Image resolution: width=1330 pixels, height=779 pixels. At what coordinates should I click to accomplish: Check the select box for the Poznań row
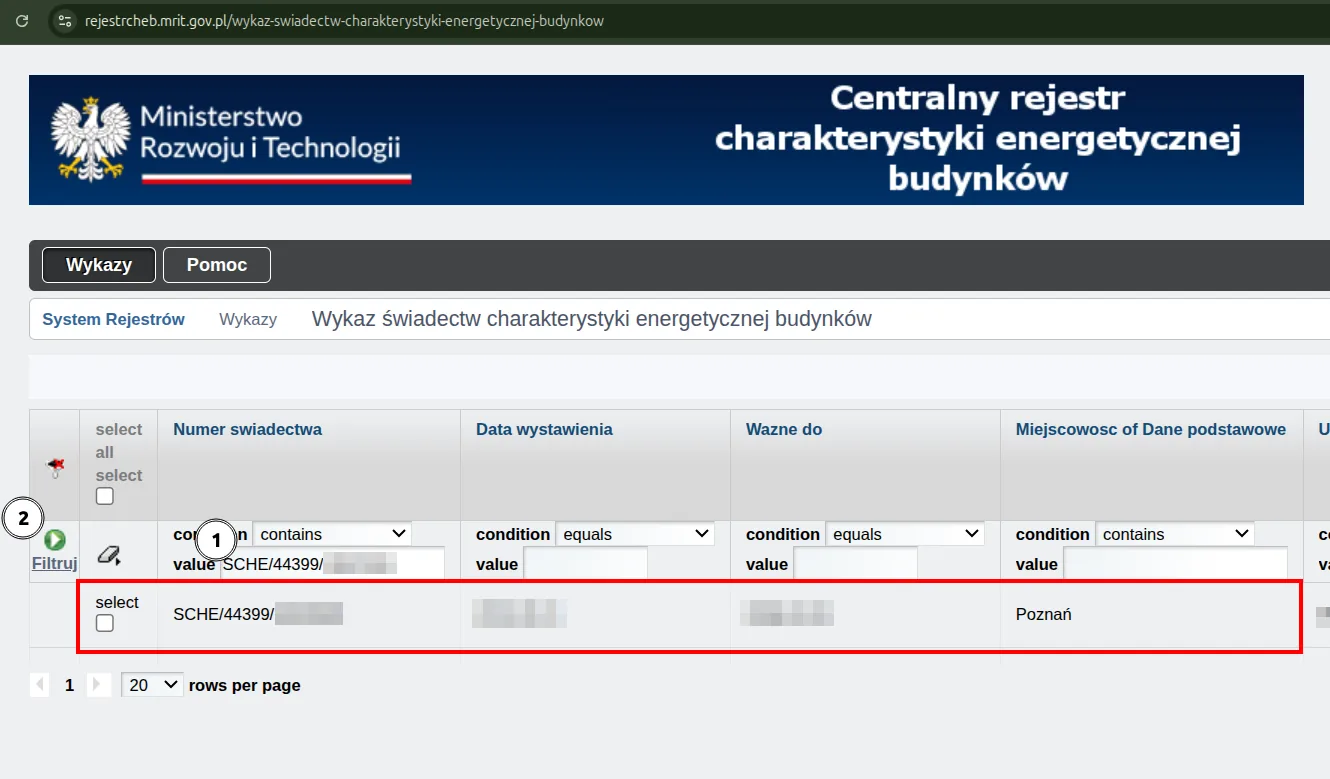pos(105,623)
